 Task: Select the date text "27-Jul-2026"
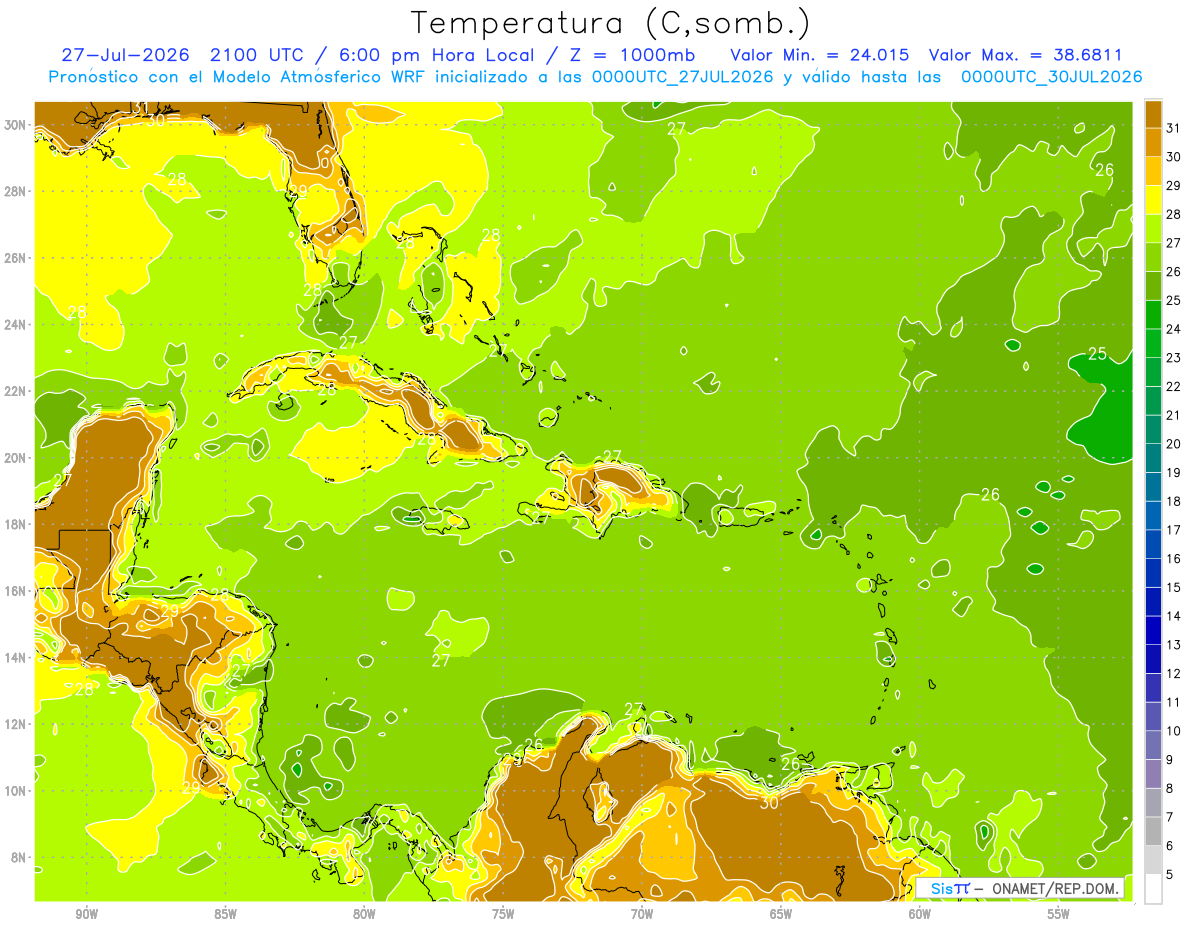pos(127,55)
